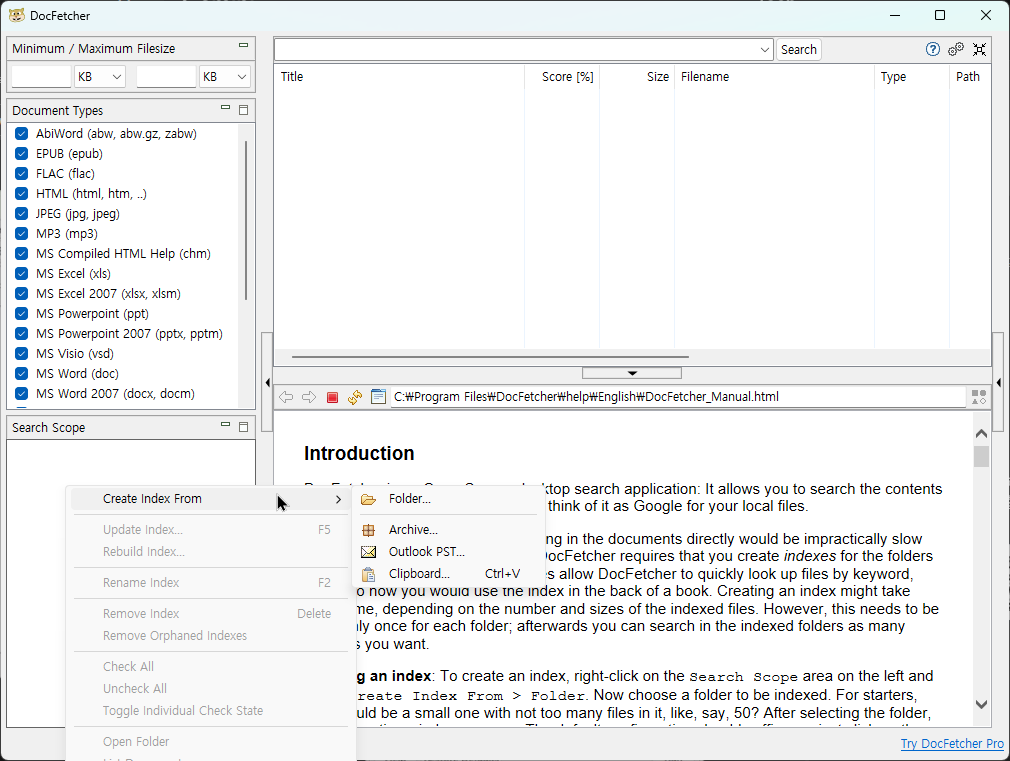The height and width of the screenshot is (761, 1010).
Task: Click the Document Types list vertical scrollbar
Action: pos(246,220)
